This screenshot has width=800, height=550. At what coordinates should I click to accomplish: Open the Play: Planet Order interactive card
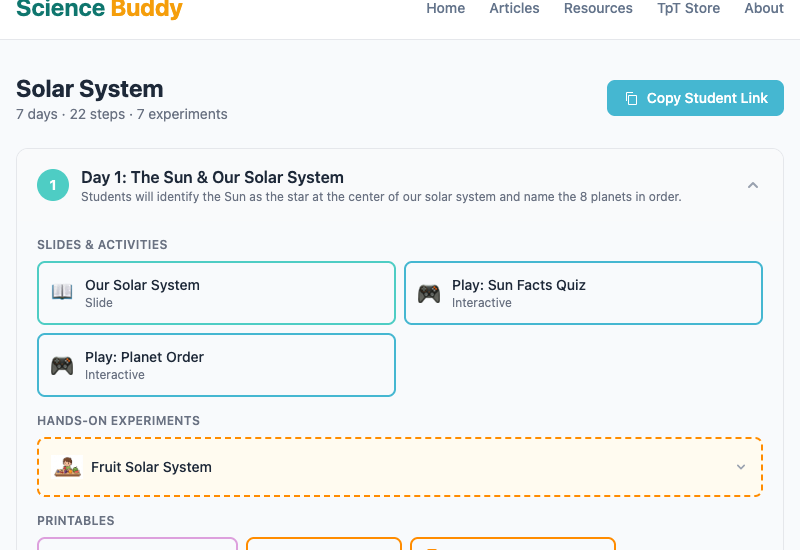tap(216, 365)
